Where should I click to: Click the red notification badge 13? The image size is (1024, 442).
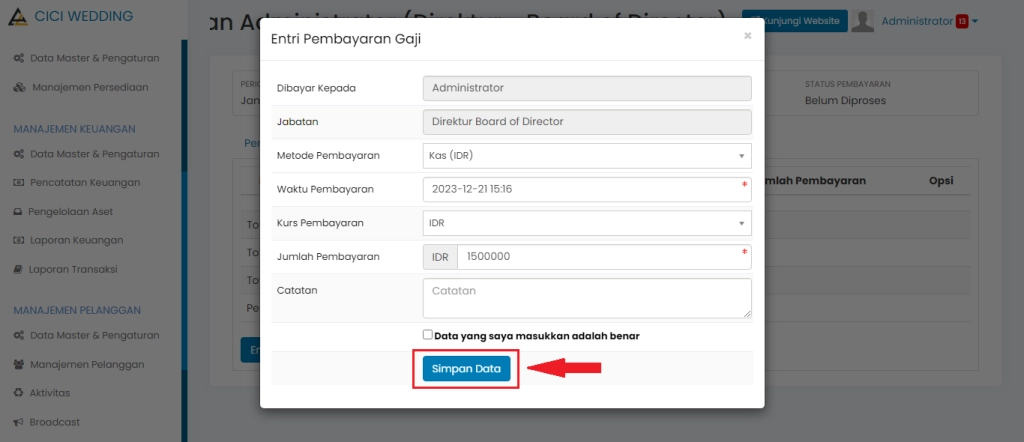pyautogui.click(x=961, y=22)
